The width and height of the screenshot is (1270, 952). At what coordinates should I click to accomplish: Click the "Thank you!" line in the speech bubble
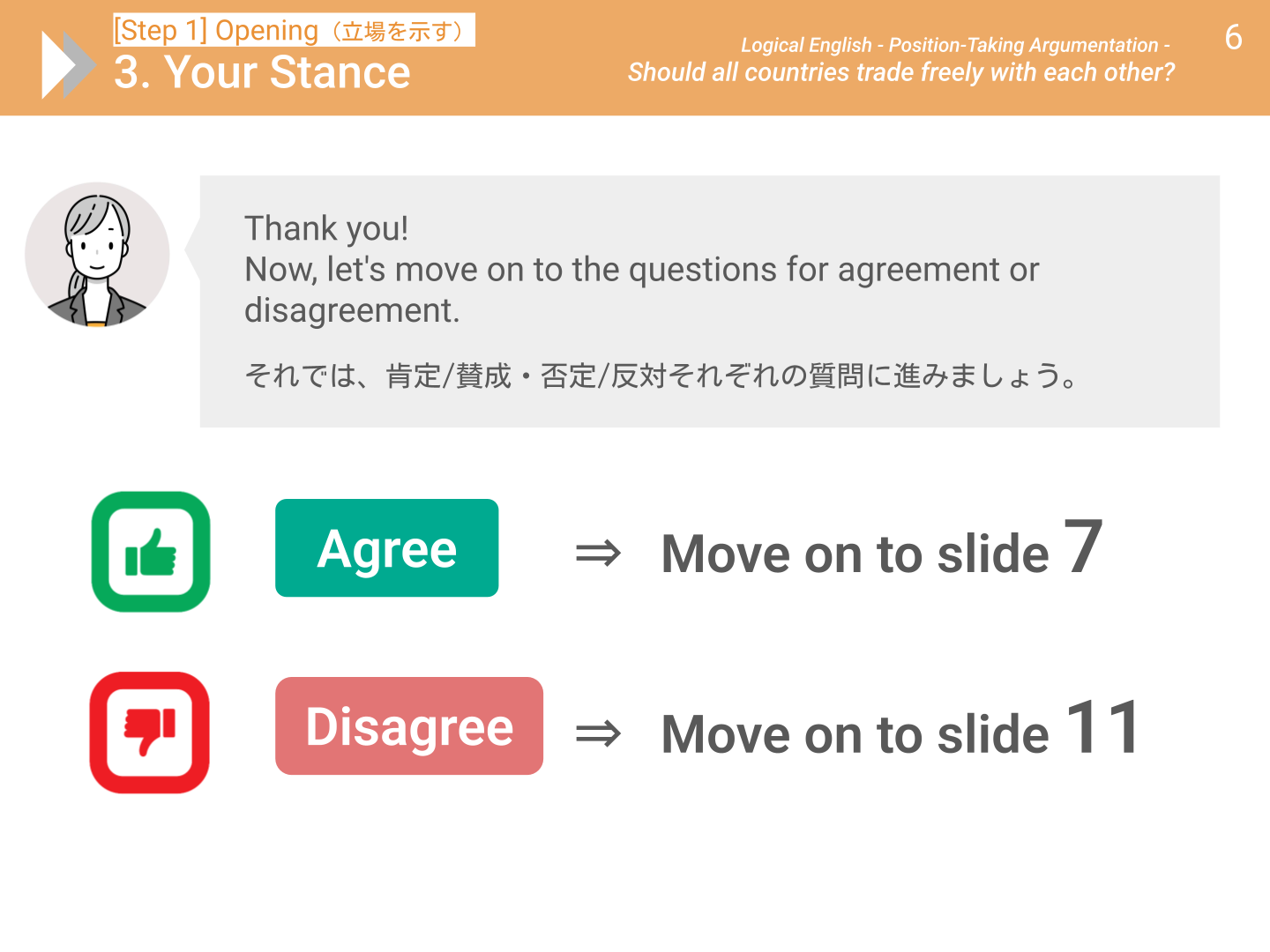pyautogui.click(x=326, y=228)
